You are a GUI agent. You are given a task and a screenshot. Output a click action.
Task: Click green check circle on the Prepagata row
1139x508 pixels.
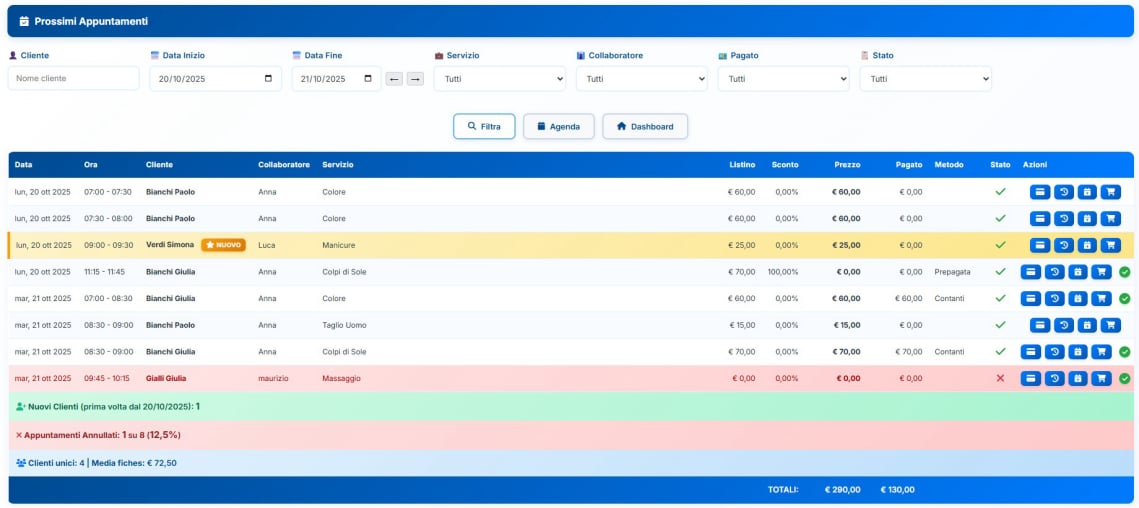(1125, 272)
